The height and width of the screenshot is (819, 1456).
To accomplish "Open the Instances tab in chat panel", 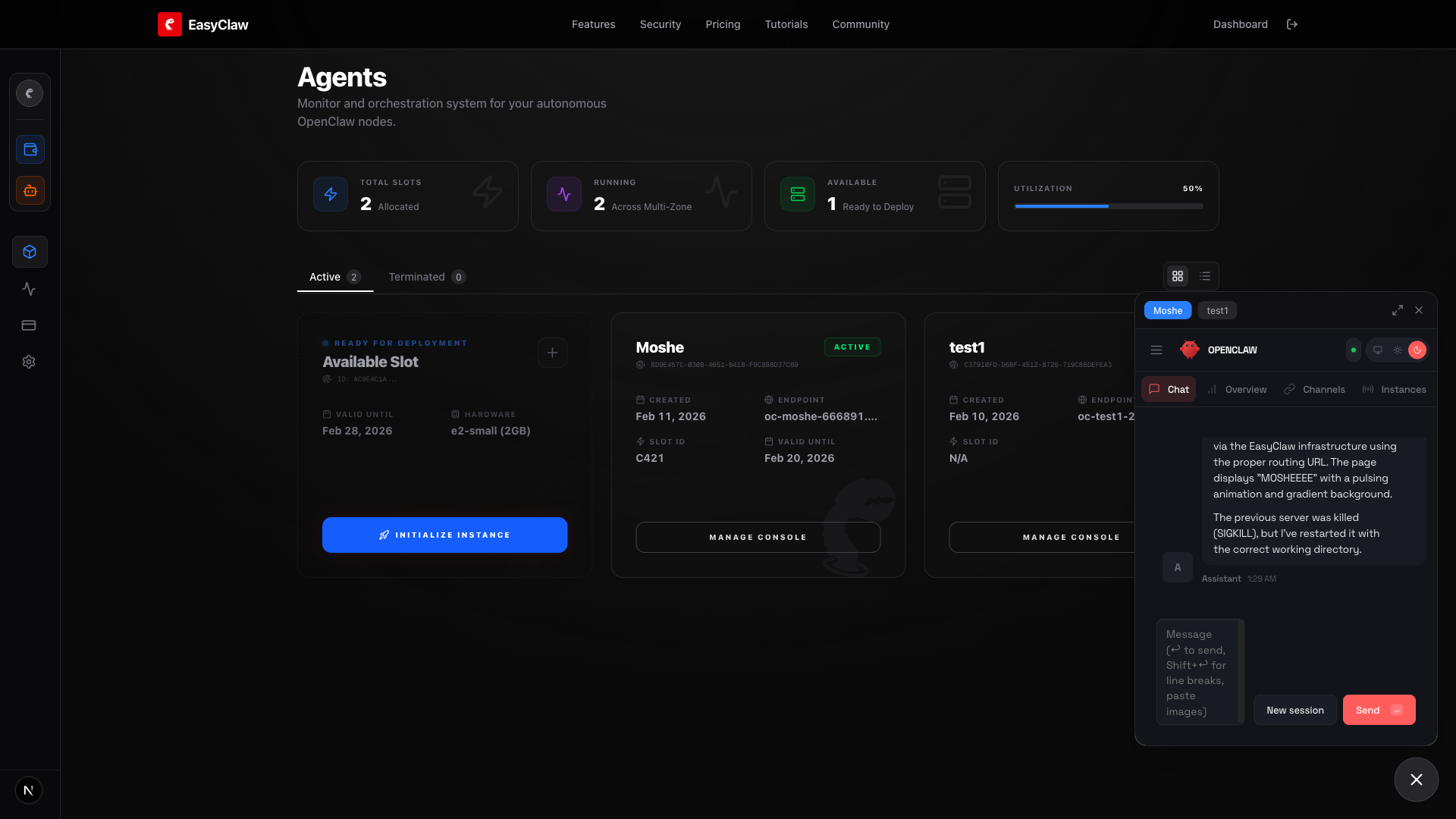I will pos(1395,389).
